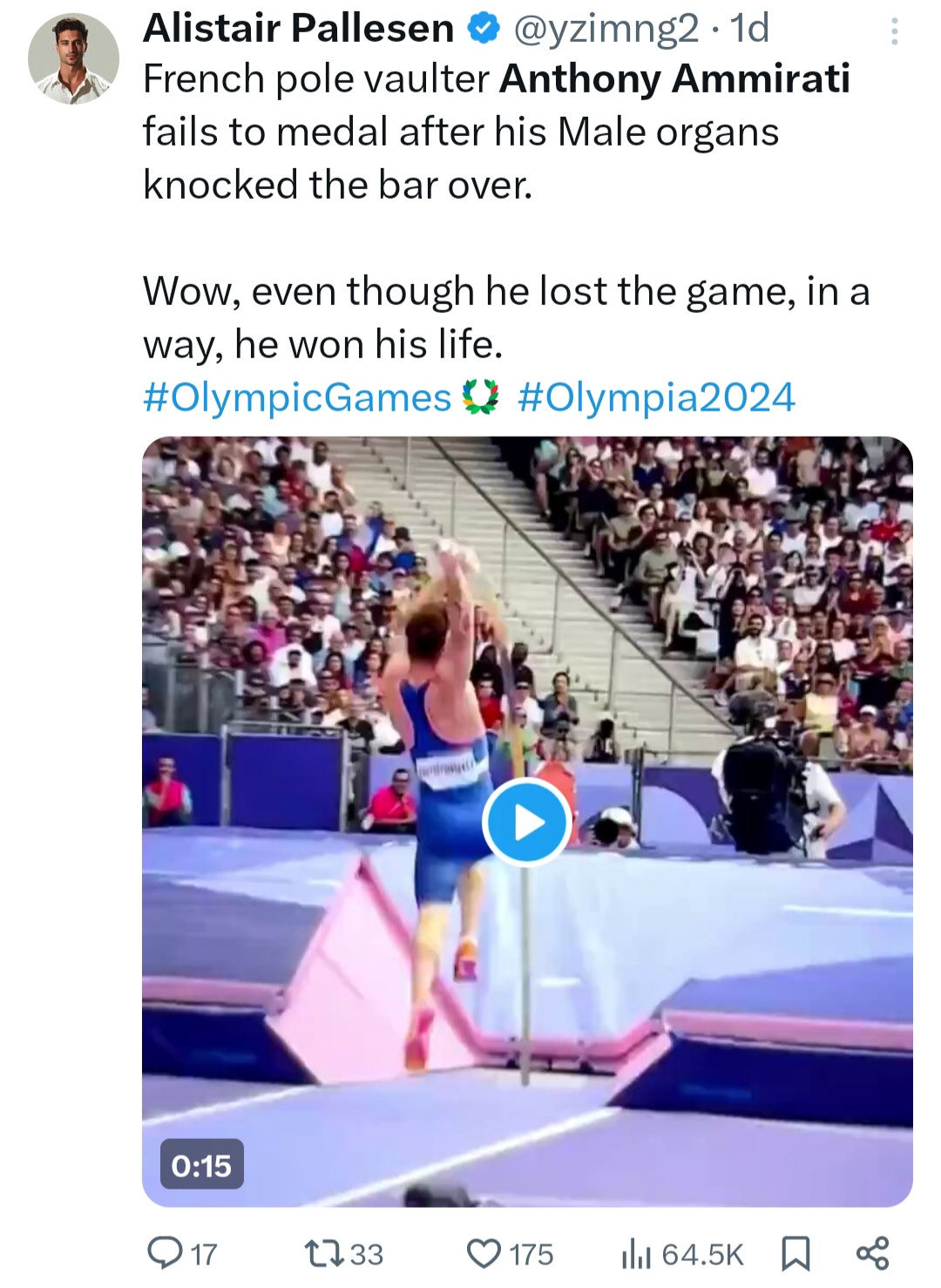Open the #OlympicGames hashtag

pyautogui.click(x=296, y=397)
